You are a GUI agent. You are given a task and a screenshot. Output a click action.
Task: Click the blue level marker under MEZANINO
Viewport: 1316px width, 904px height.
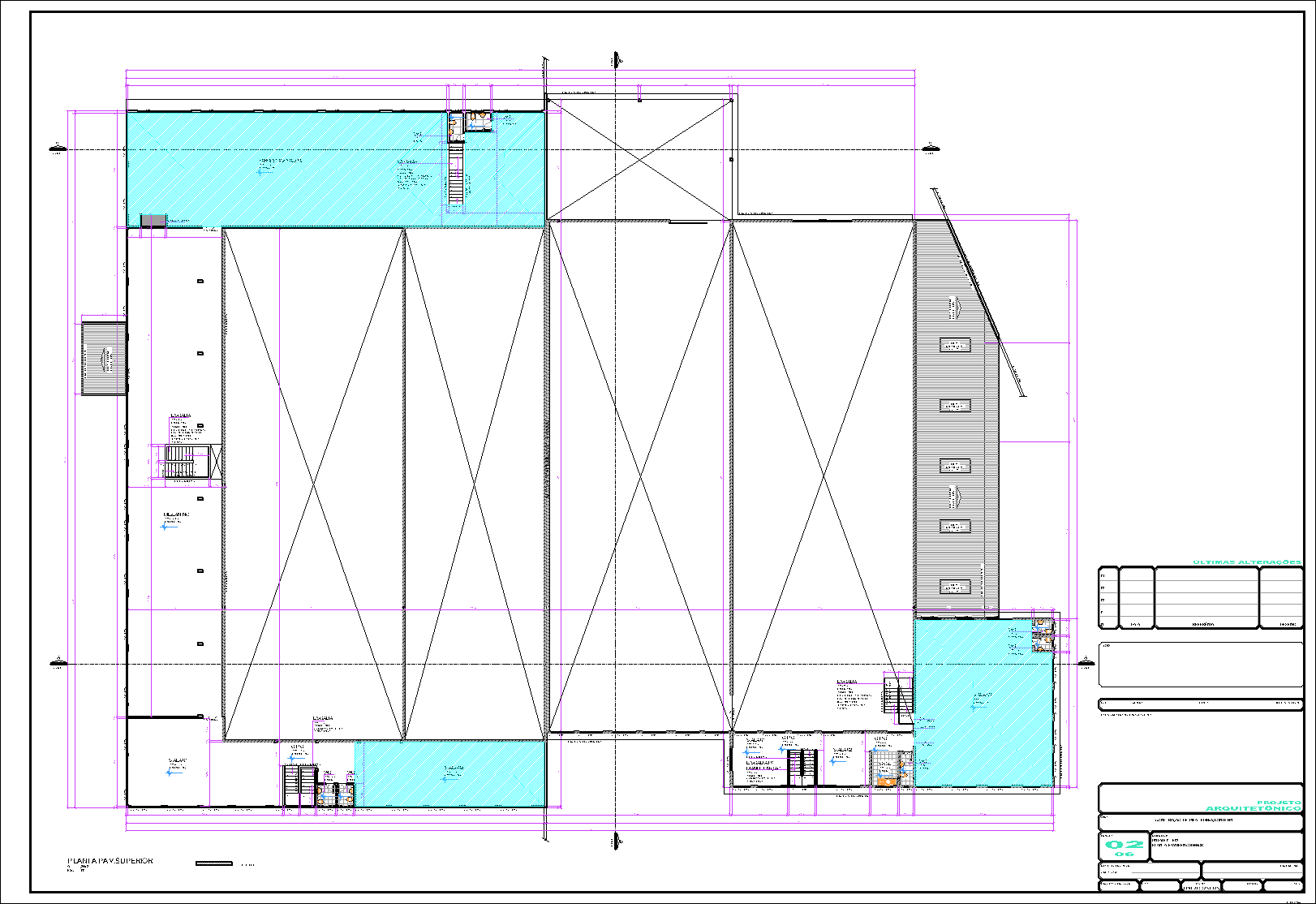click(x=165, y=527)
